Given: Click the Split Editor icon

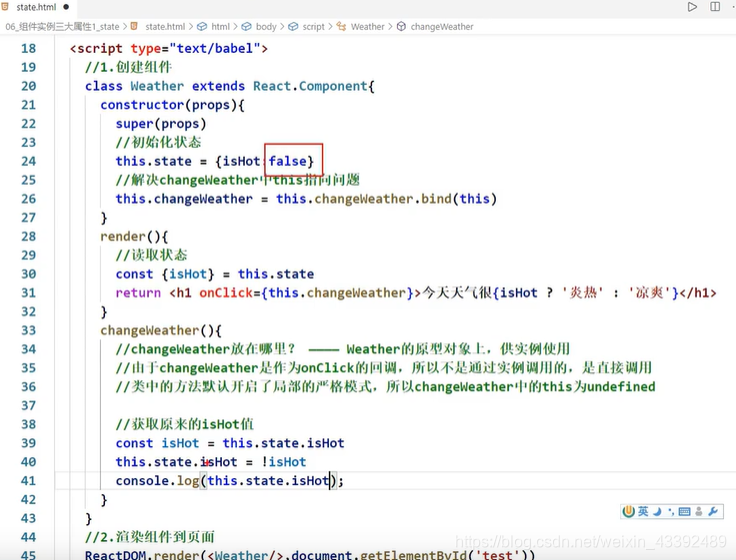Looking at the screenshot, I should (715, 7).
